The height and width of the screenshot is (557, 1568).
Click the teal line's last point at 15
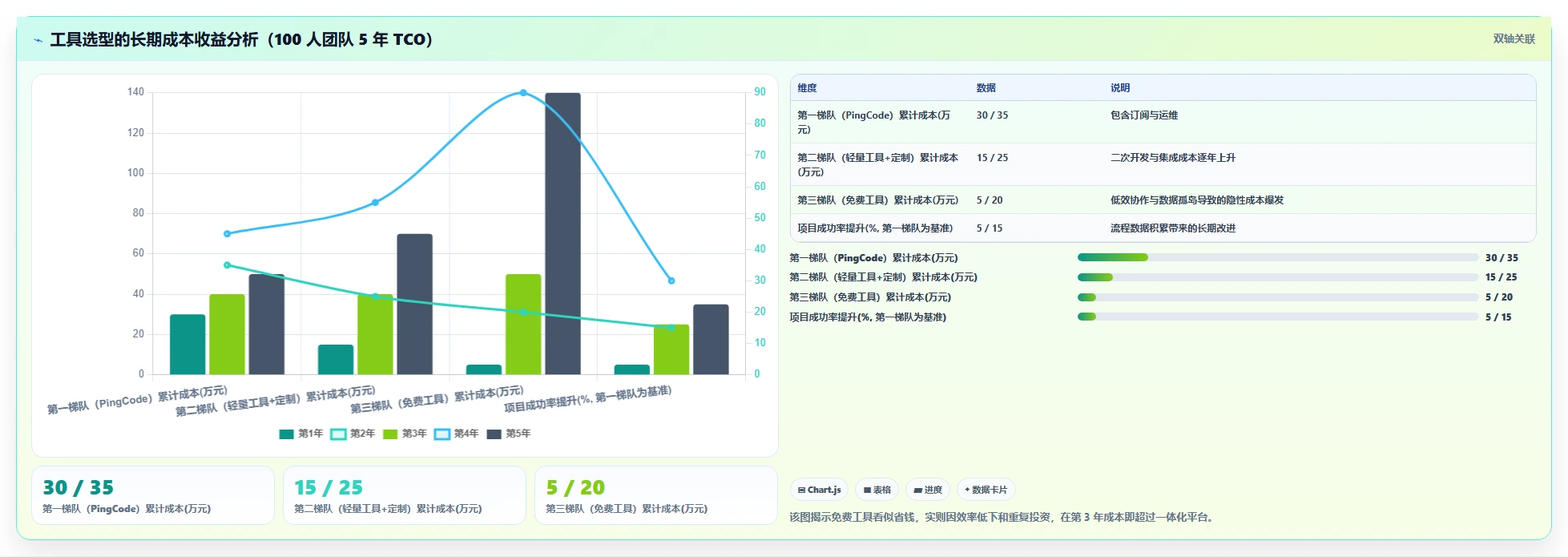coord(671,327)
